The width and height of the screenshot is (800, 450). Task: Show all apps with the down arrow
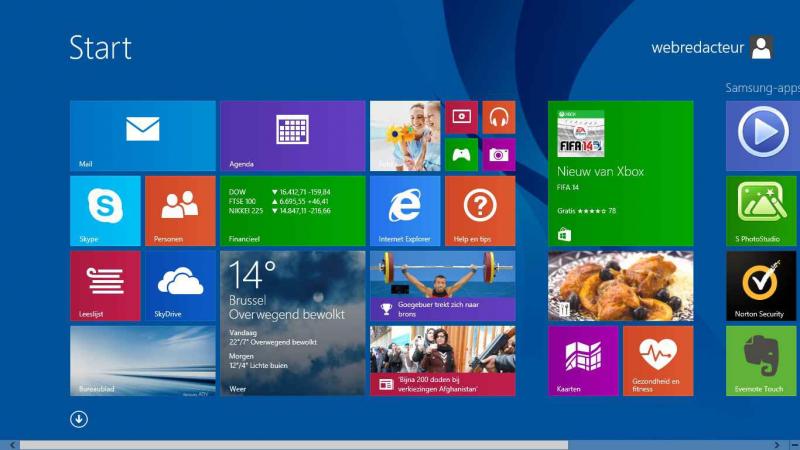79,419
